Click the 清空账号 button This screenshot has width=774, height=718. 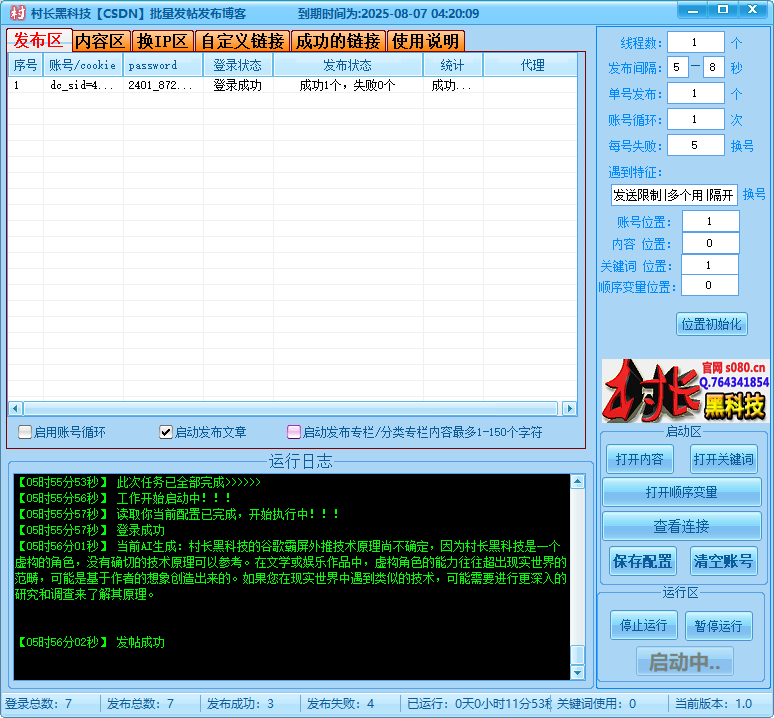[x=724, y=561]
